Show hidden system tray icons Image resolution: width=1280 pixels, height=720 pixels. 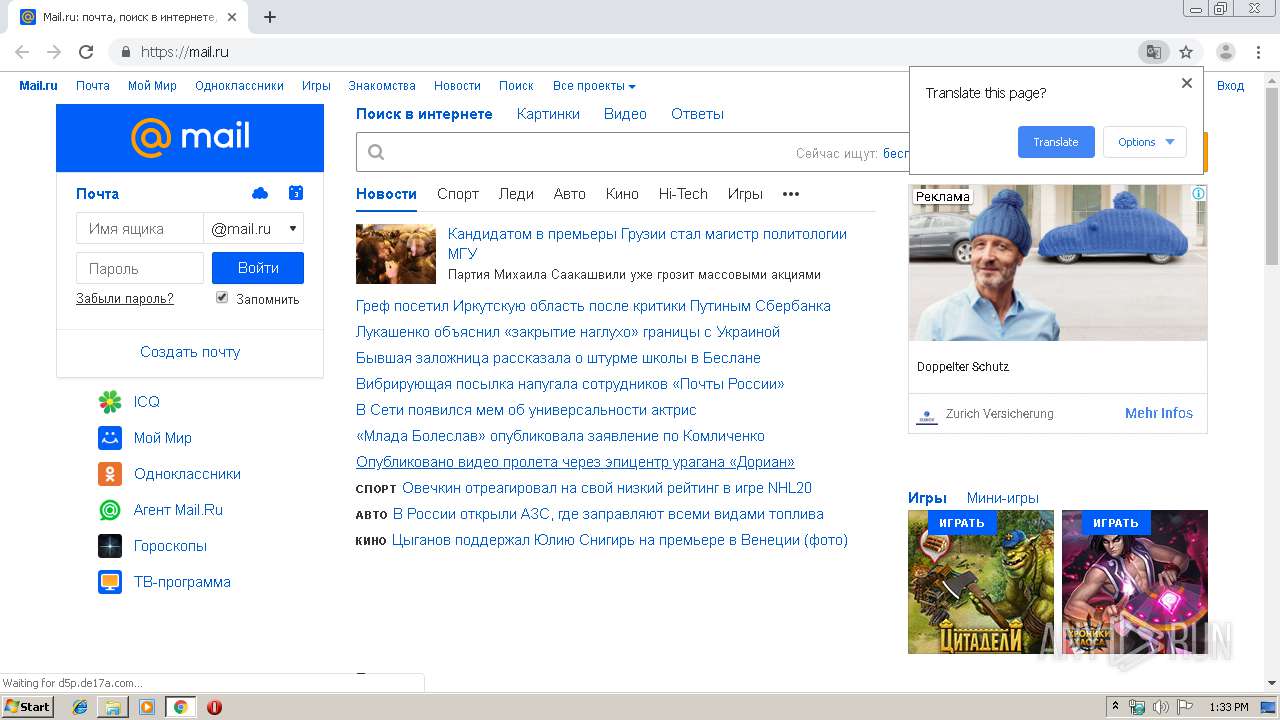[1116, 707]
